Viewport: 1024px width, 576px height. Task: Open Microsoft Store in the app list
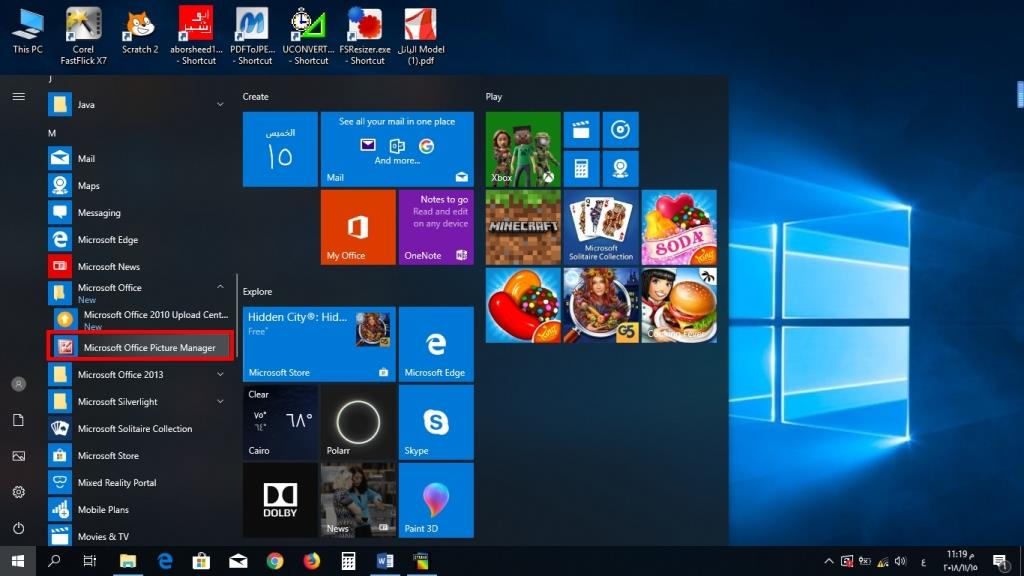click(137, 455)
